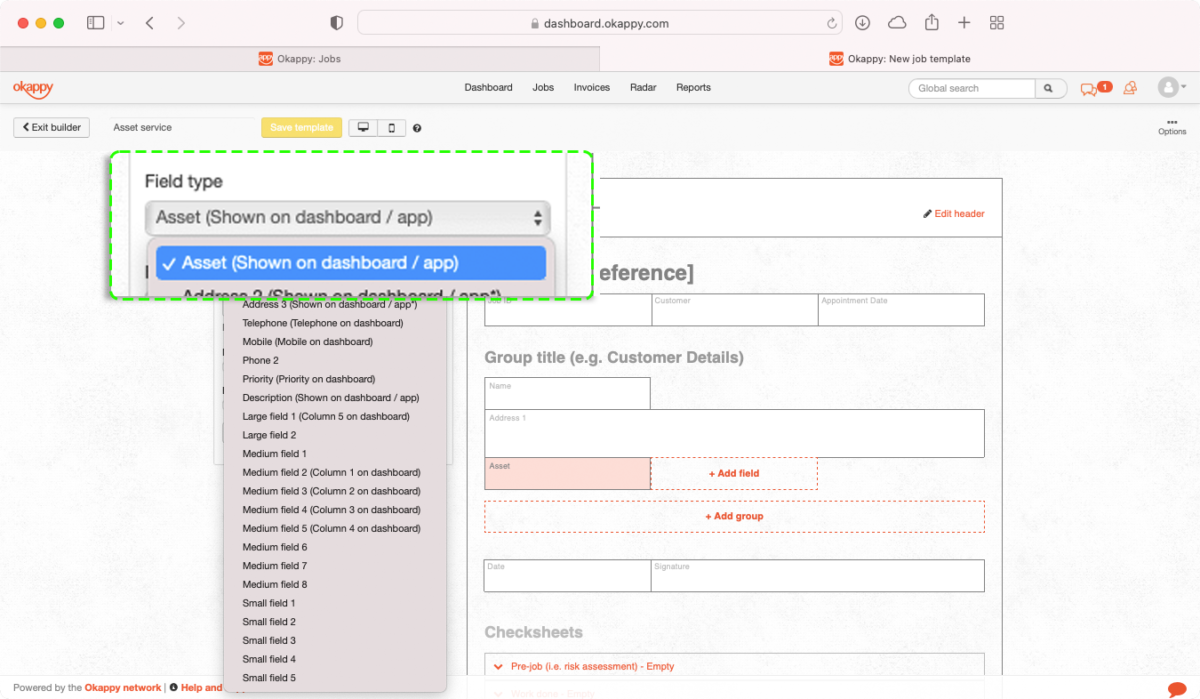1200x699 pixels.
Task: Open the user avatar account dropdown
Action: coord(1171,88)
